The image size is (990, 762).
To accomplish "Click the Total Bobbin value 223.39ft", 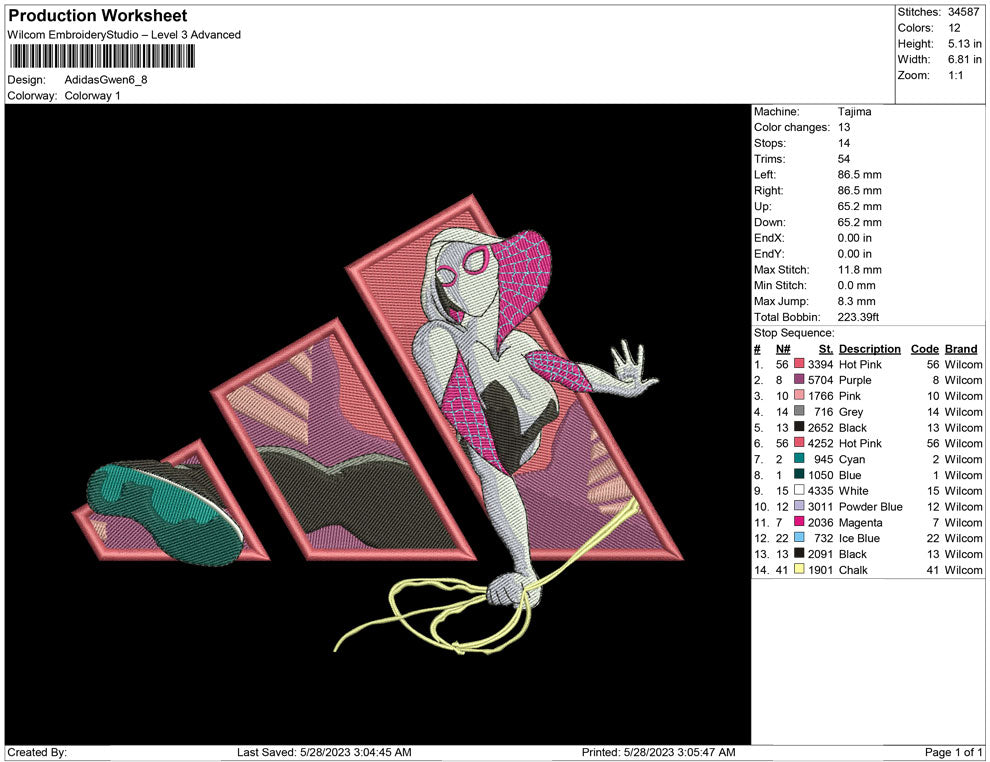I will (859, 317).
